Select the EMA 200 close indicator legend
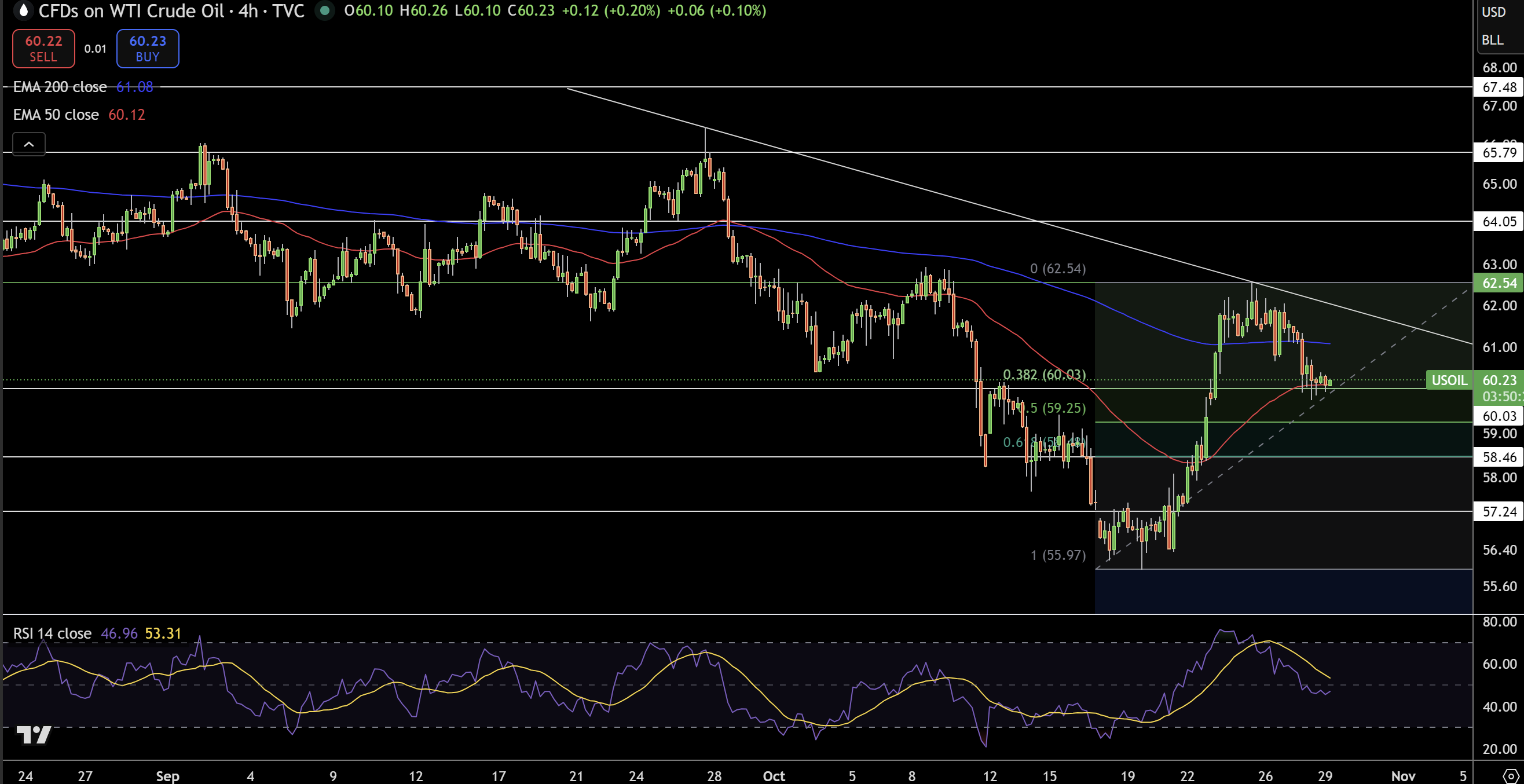Screen dimensions: 1524x784 pyautogui.click(x=60, y=87)
